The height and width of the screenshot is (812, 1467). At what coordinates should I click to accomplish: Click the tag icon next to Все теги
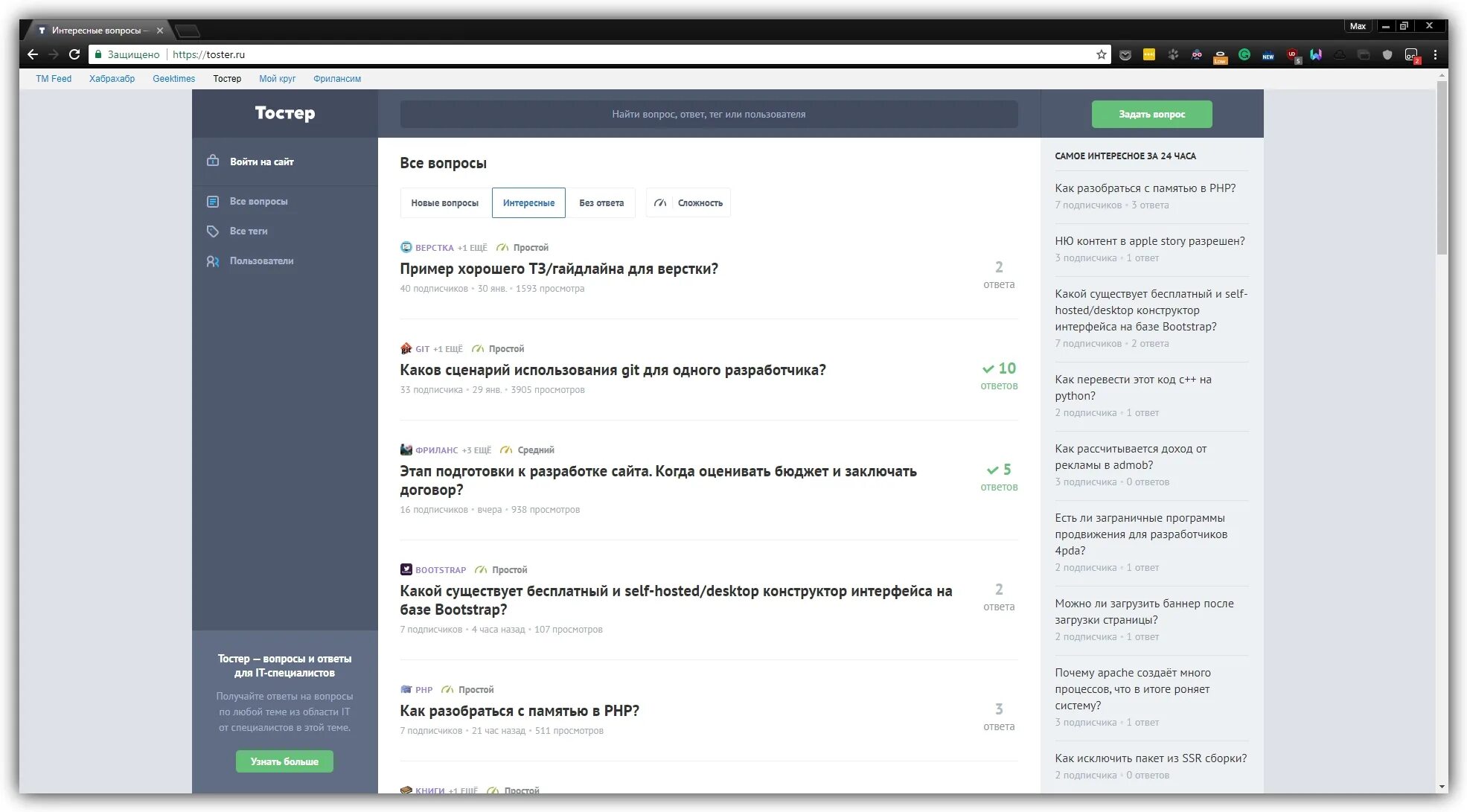coord(213,231)
